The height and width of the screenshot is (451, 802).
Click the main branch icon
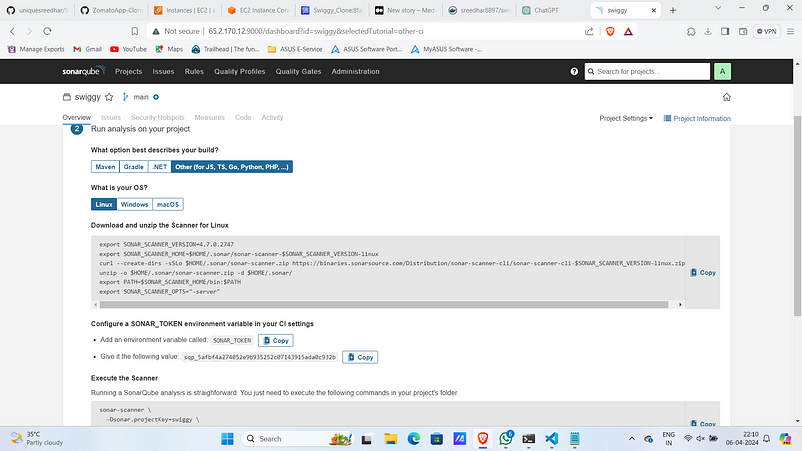pyautogui.click(x=125, y=97)
